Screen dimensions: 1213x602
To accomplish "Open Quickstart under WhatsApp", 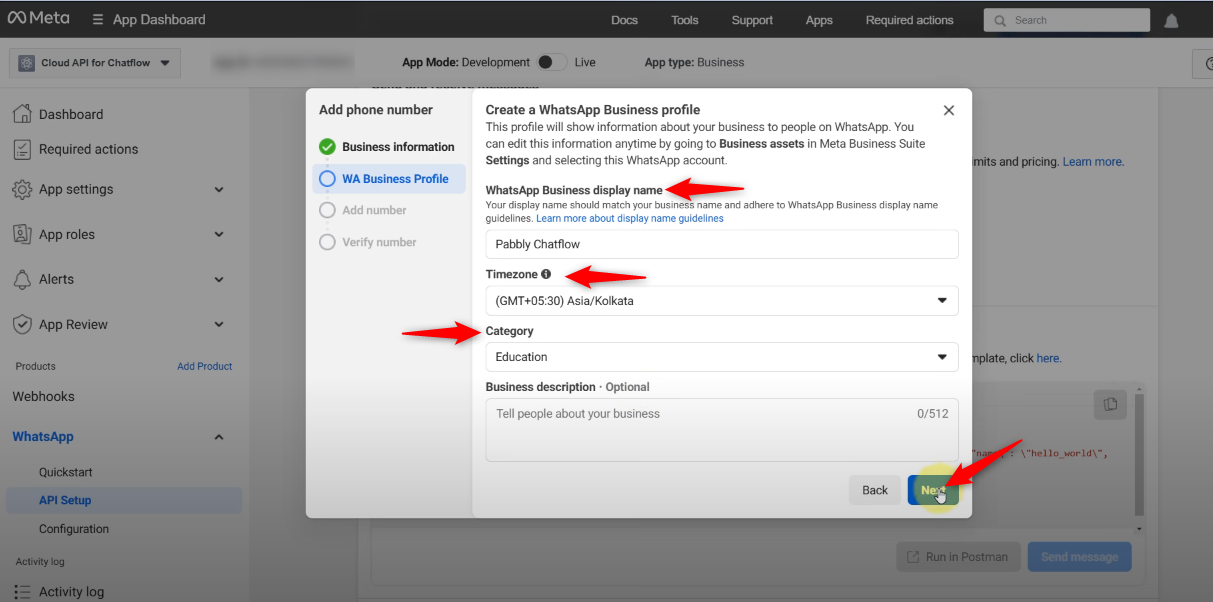I will click(66, 472).
